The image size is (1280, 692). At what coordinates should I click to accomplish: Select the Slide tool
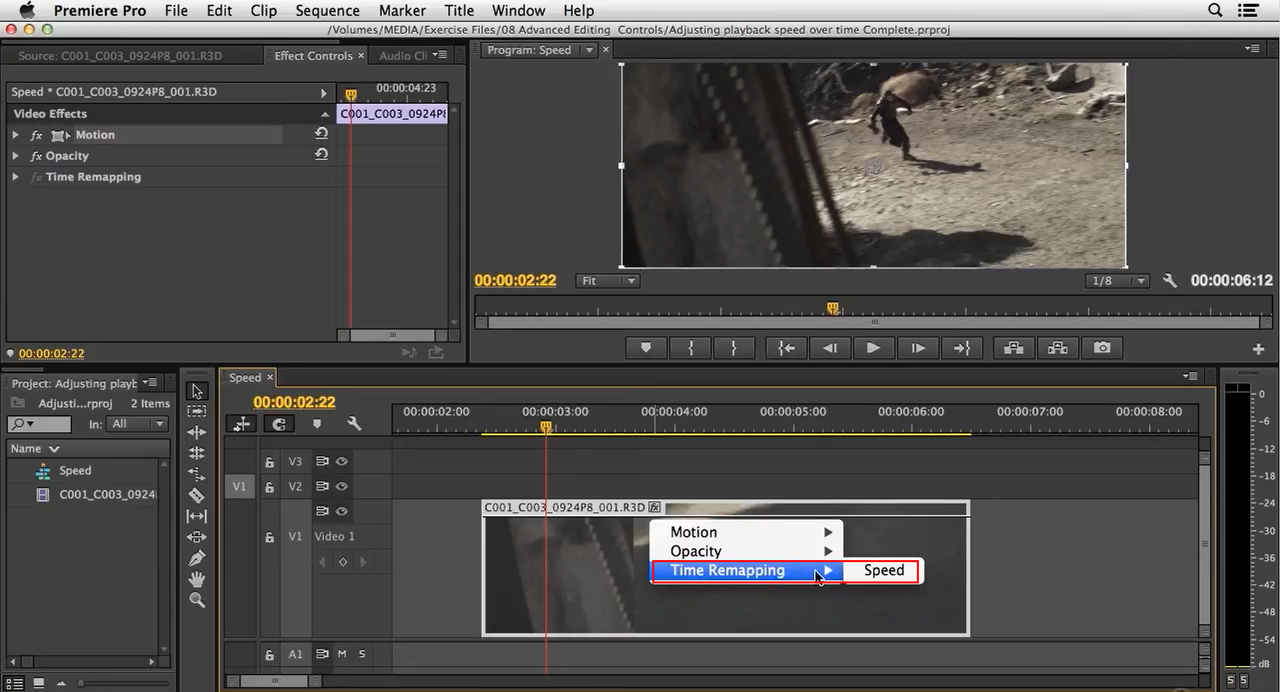(x=197, y=537)
